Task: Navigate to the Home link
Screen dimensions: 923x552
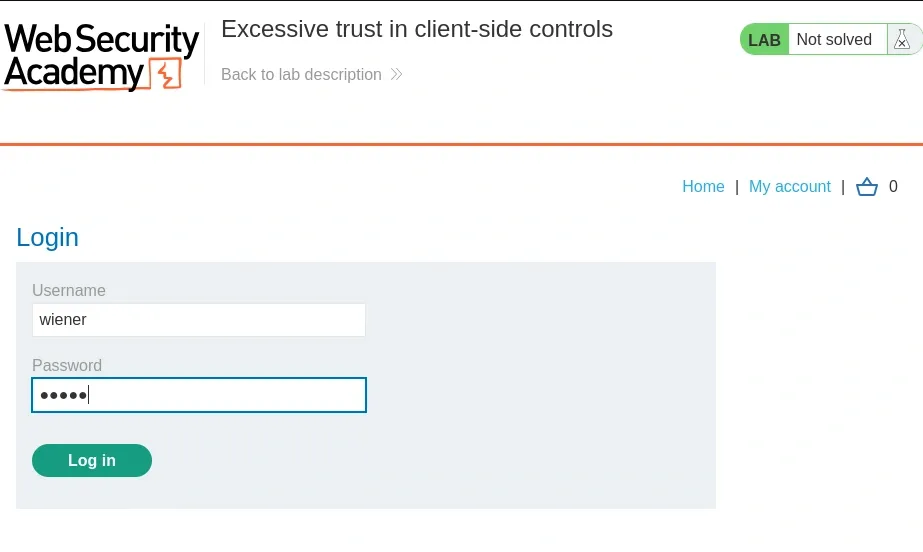Action: pyautogui.click(x=703, y=187)
